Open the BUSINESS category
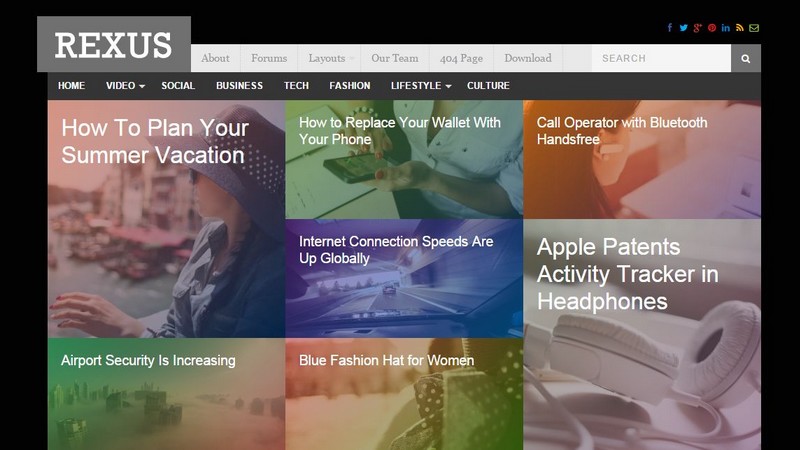Image resolution: width=800 pixels, height=450 pixels. point(239,86)
